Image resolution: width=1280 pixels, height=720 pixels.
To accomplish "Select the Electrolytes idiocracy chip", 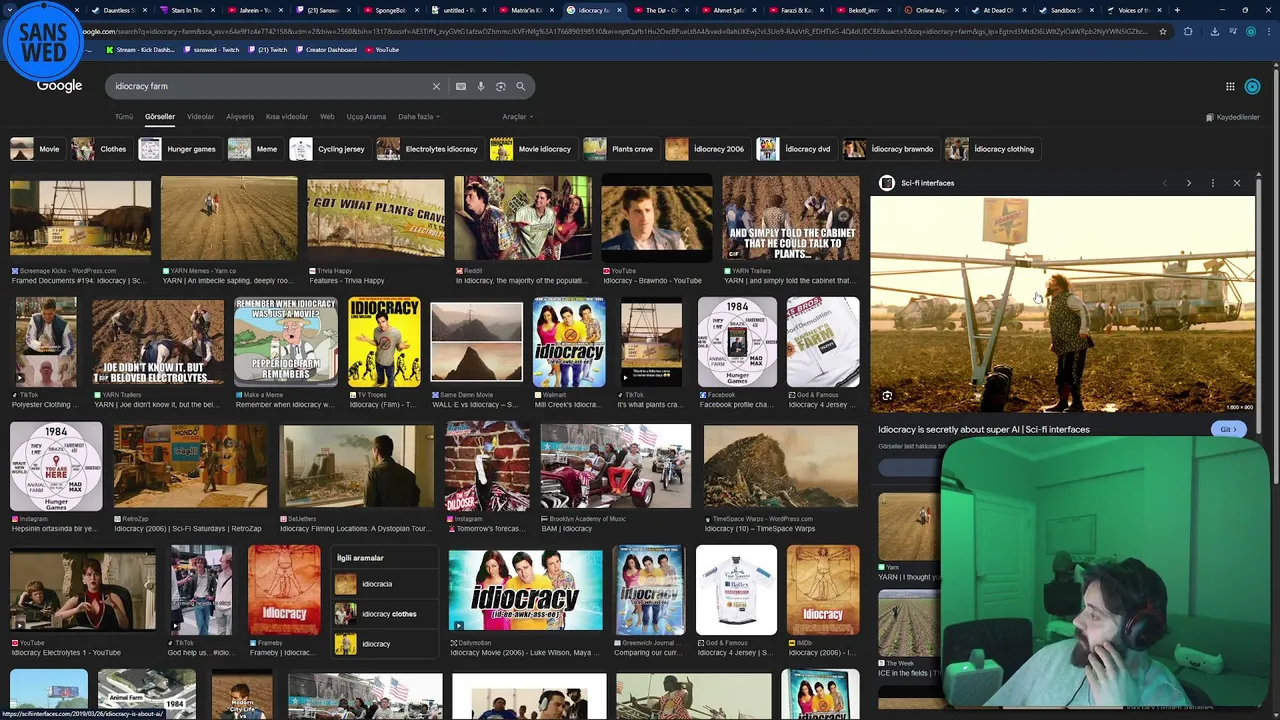I will pos(428,149).
